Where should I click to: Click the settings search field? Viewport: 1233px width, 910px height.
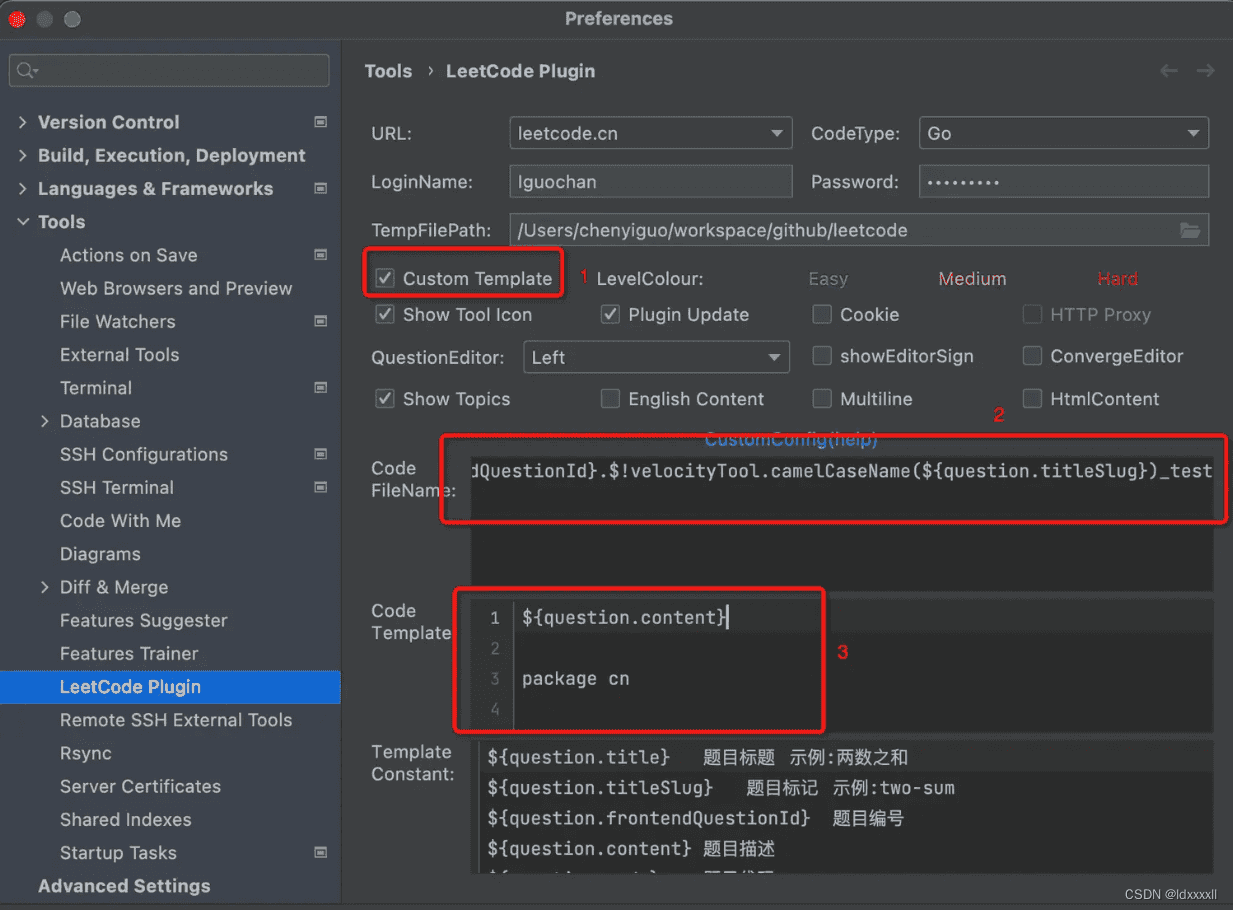pos(169,71)
